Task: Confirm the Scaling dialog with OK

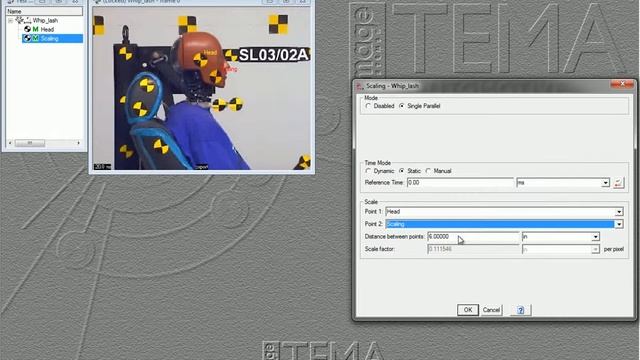Action: [x=468, y=310]
